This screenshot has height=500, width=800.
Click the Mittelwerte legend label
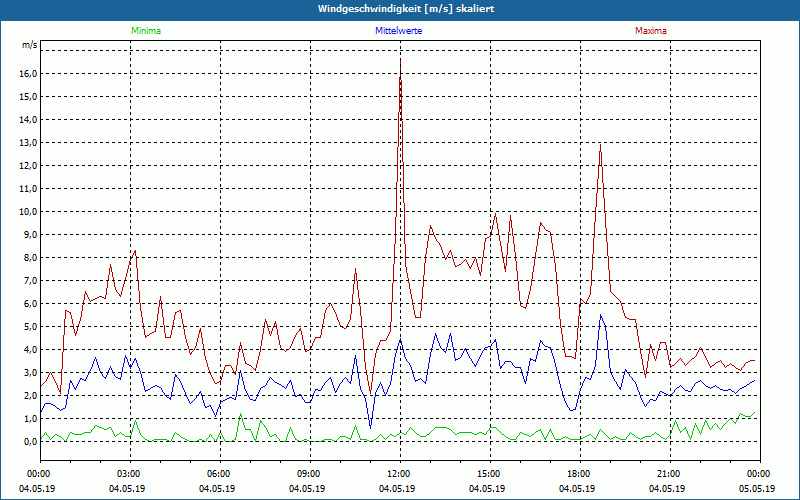398,31
